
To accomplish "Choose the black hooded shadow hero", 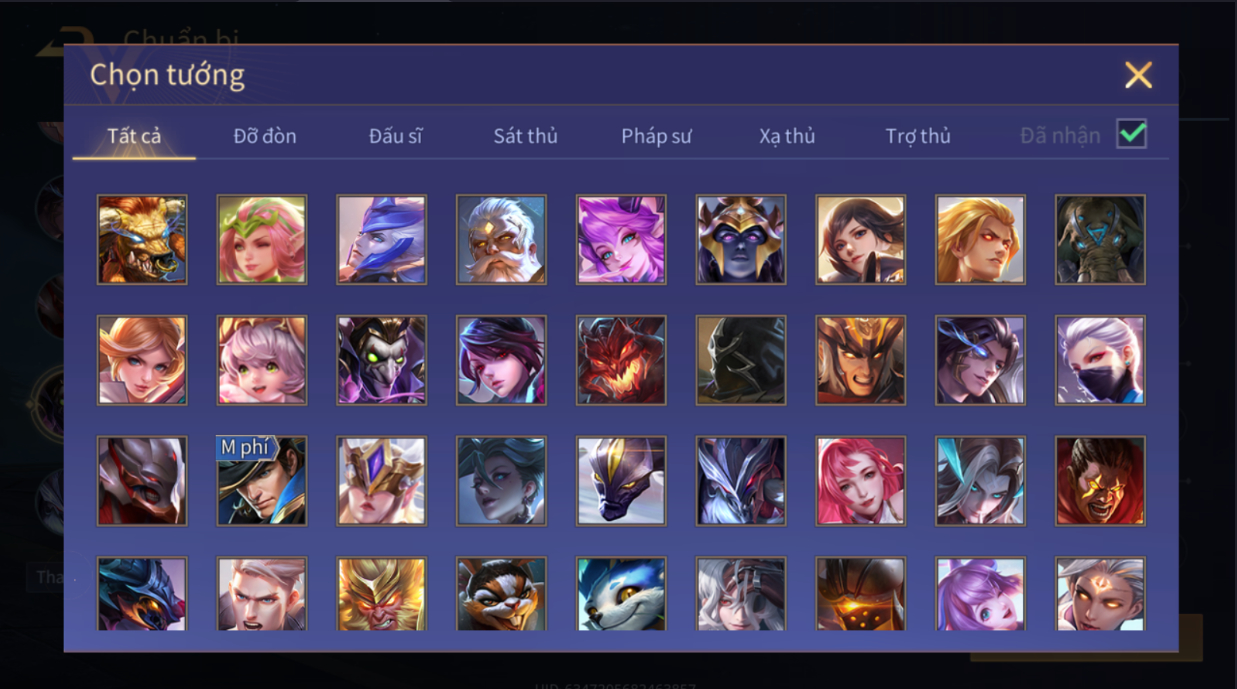I will tap(741, 360).
